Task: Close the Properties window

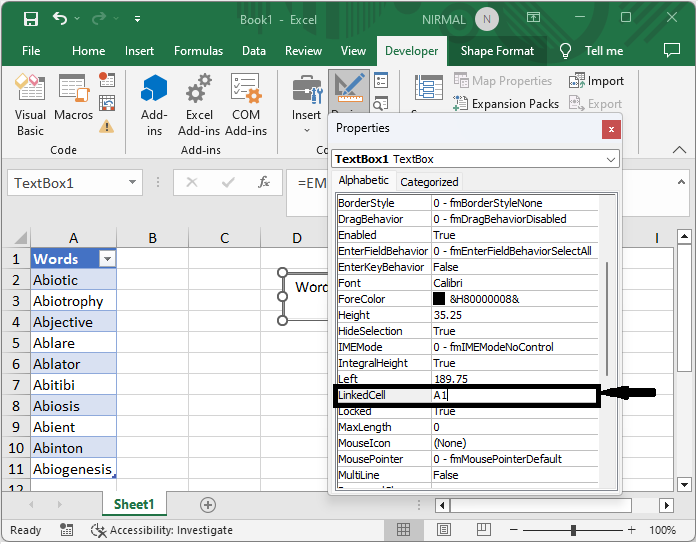Action: coord(611,129)
